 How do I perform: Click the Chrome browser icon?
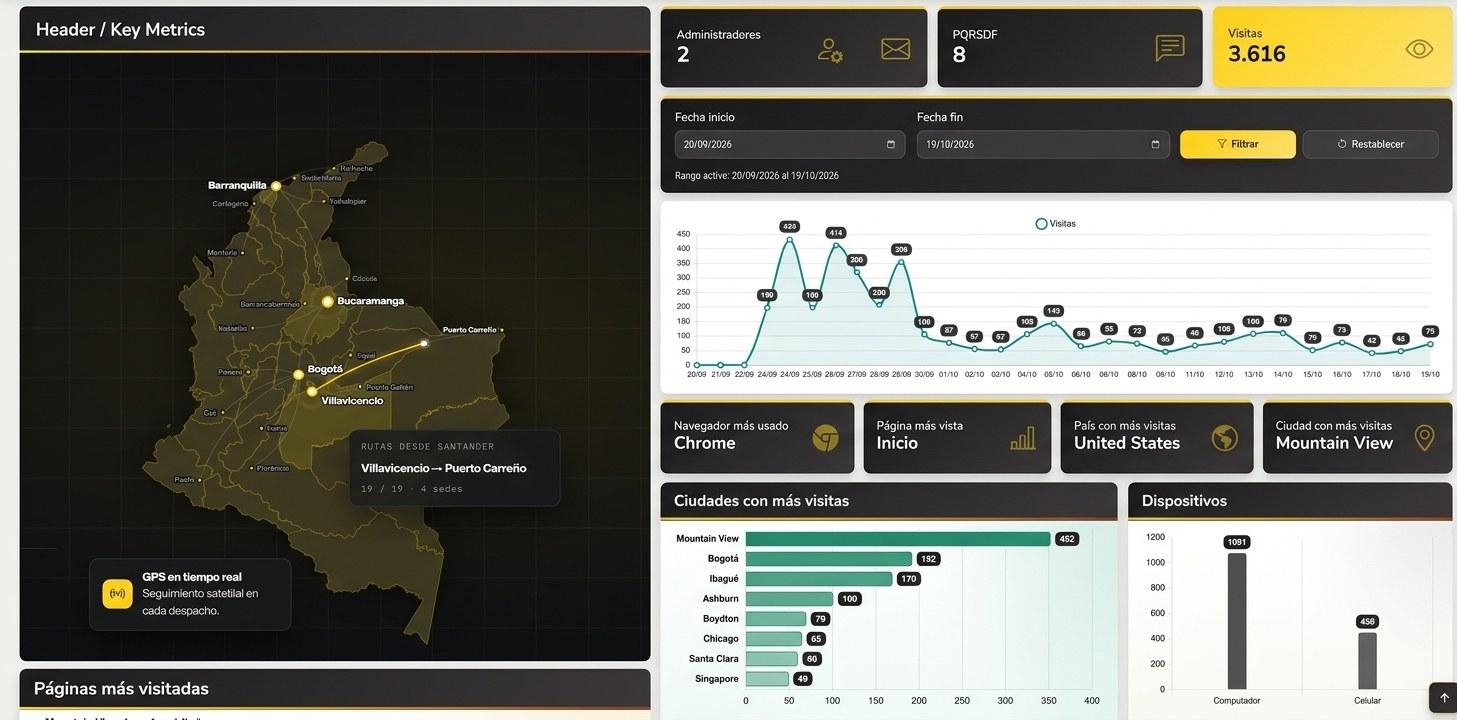pos(825,438)
